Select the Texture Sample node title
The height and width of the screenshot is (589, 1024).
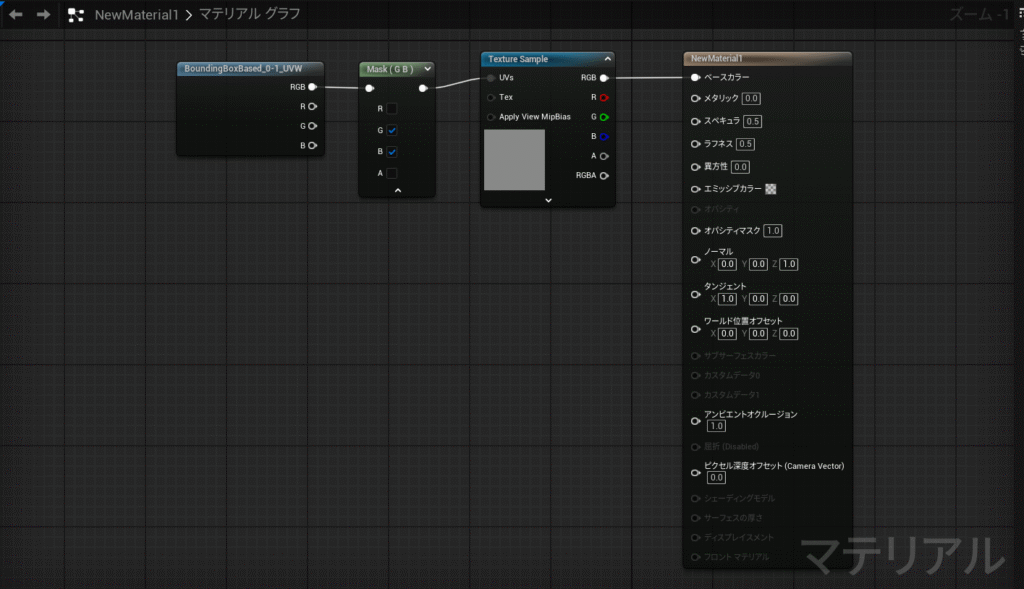(518, 59)
